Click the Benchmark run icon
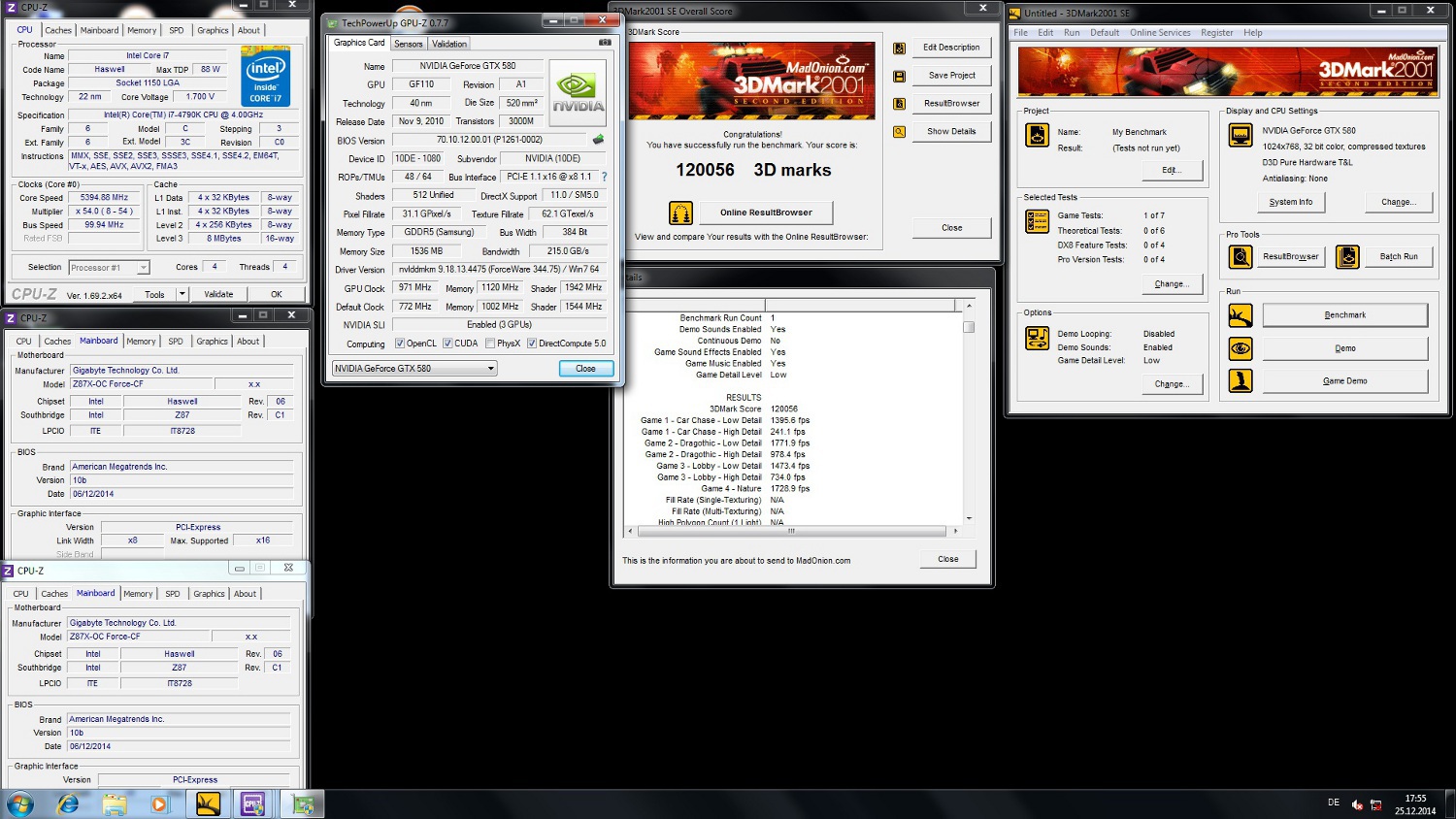 1241,315
